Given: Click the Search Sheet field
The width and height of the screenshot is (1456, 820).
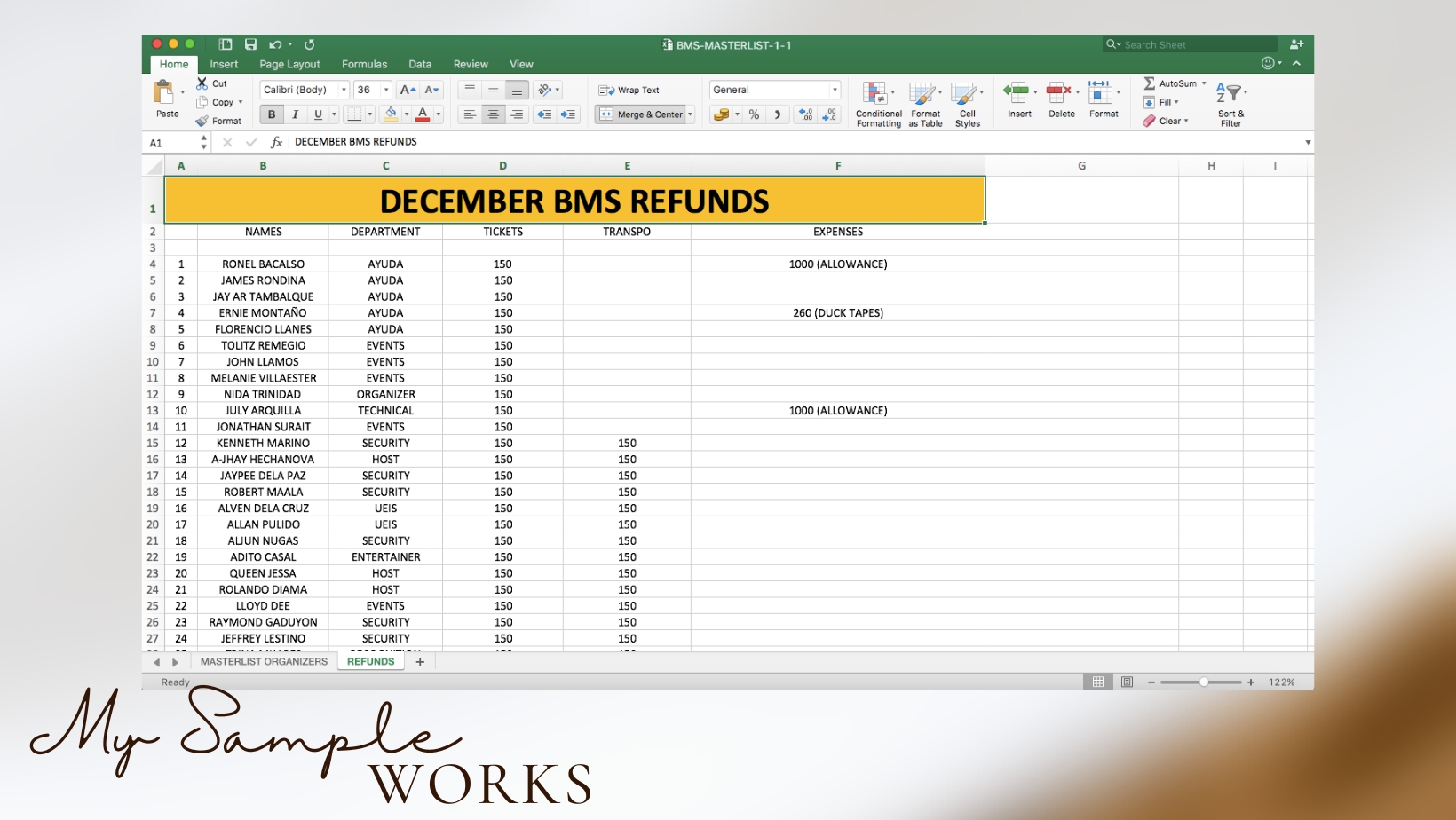Looking at the screenshot, I should click(x=1190, y=44).
